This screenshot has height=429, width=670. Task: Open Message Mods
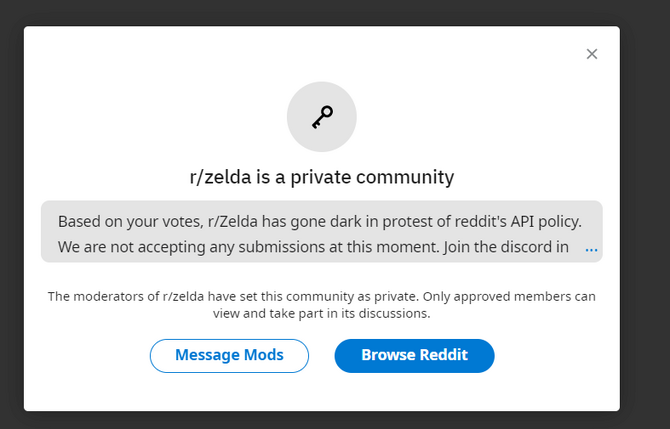coord(229,356)
